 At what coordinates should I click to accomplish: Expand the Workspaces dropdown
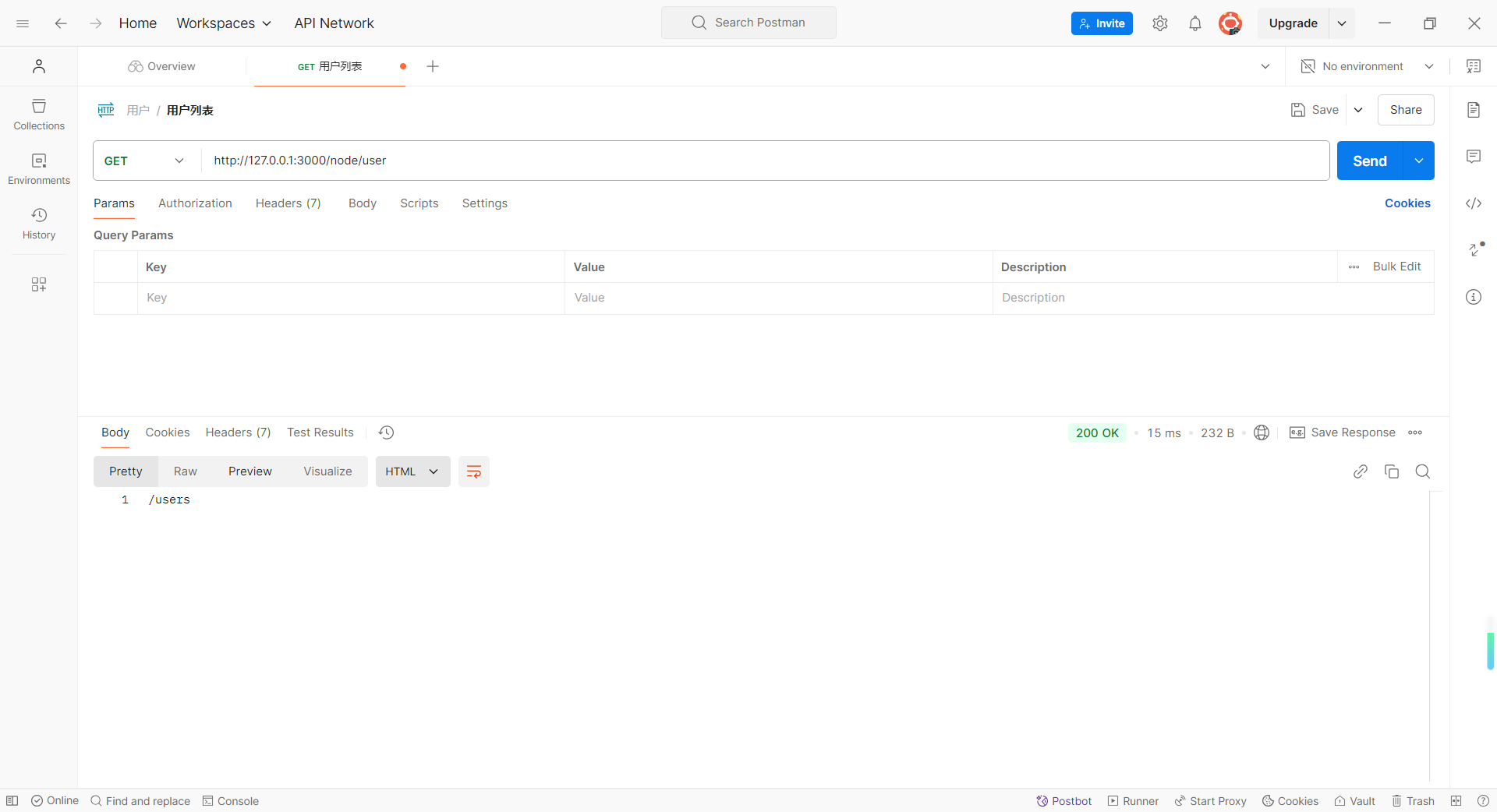point(225,23)
